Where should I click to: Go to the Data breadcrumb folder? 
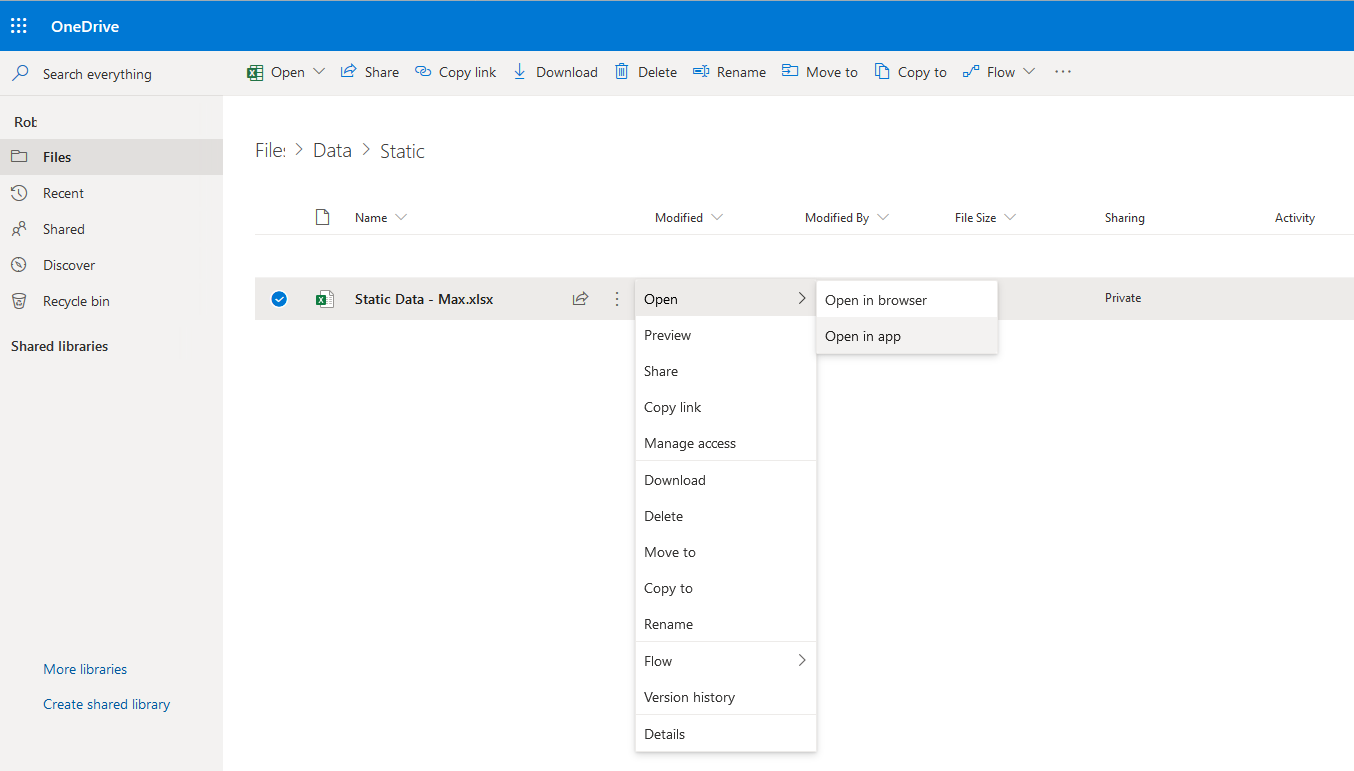(x=332, y=151)
